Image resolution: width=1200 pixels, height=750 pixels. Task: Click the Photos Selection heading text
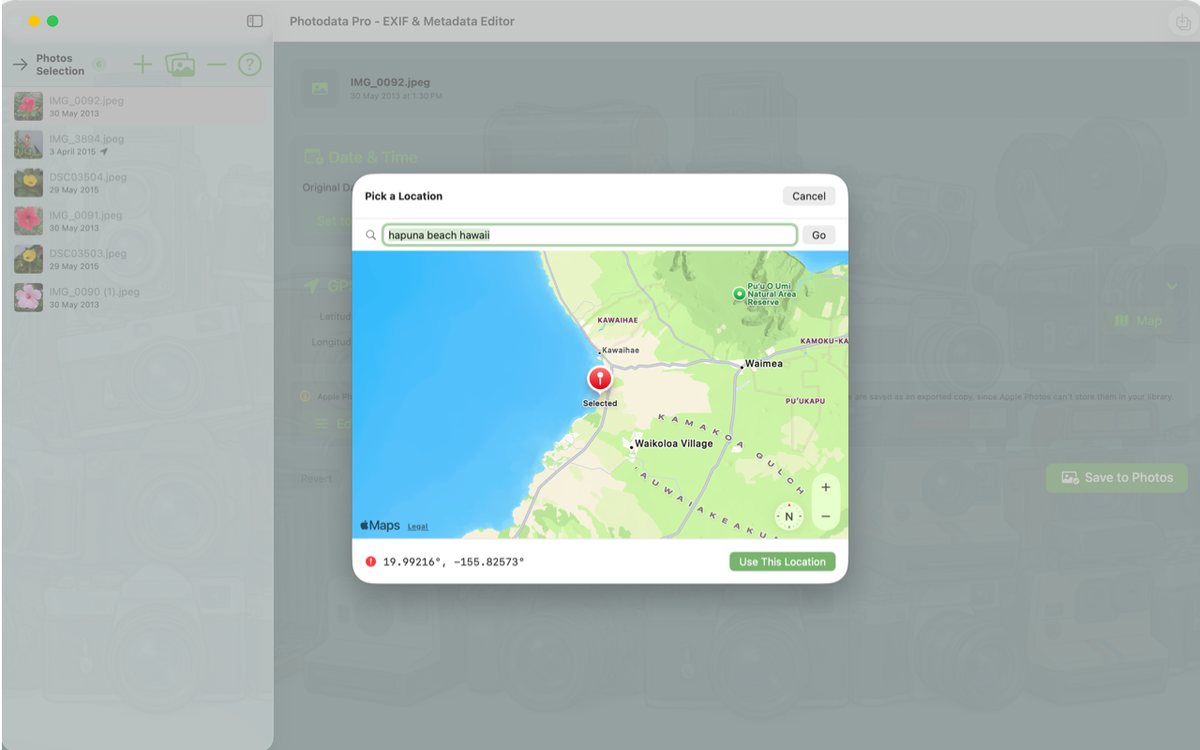pos(60,65)
